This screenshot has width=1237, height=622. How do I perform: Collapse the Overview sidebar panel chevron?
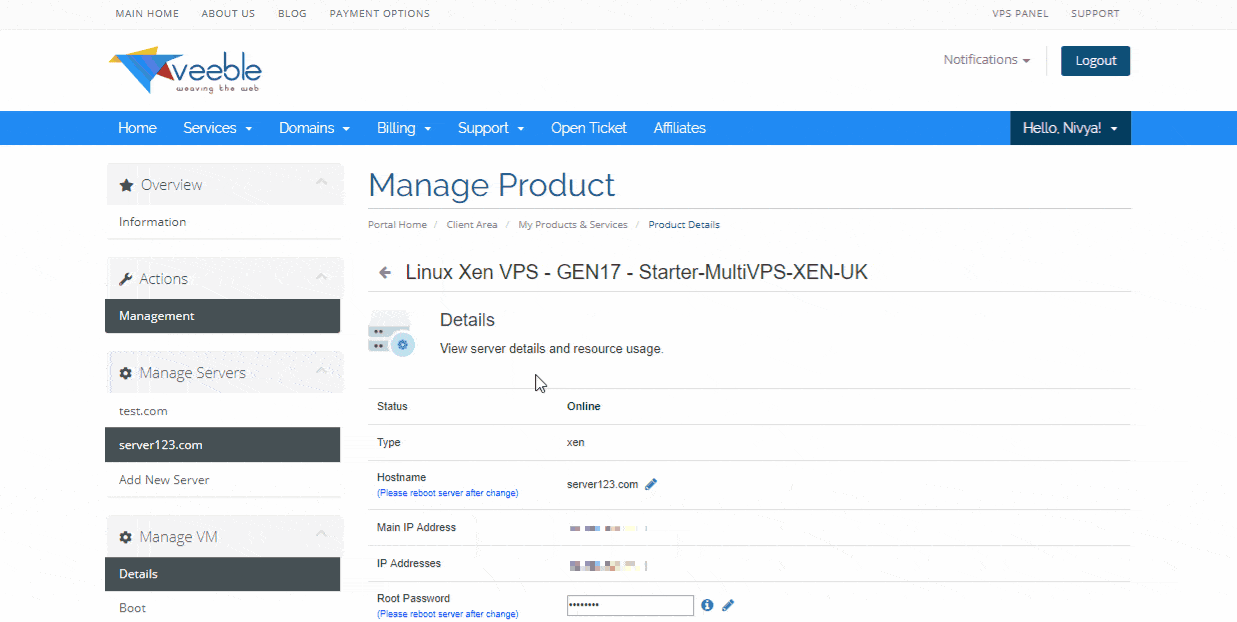click(321, 183)
